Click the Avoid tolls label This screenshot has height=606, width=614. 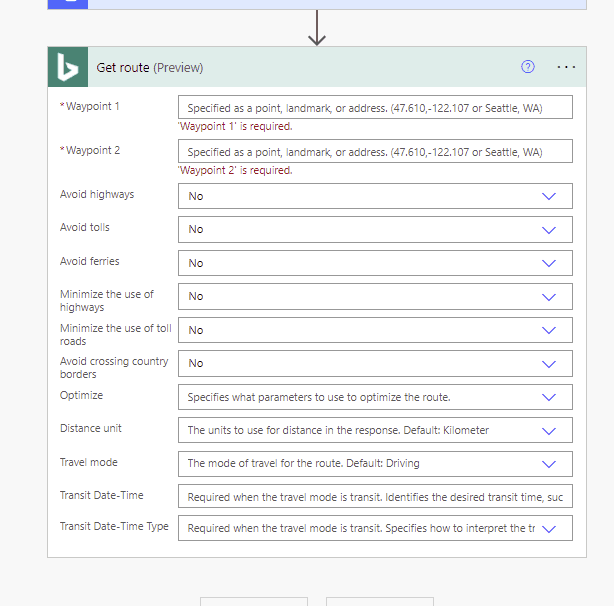coord(85,227)
